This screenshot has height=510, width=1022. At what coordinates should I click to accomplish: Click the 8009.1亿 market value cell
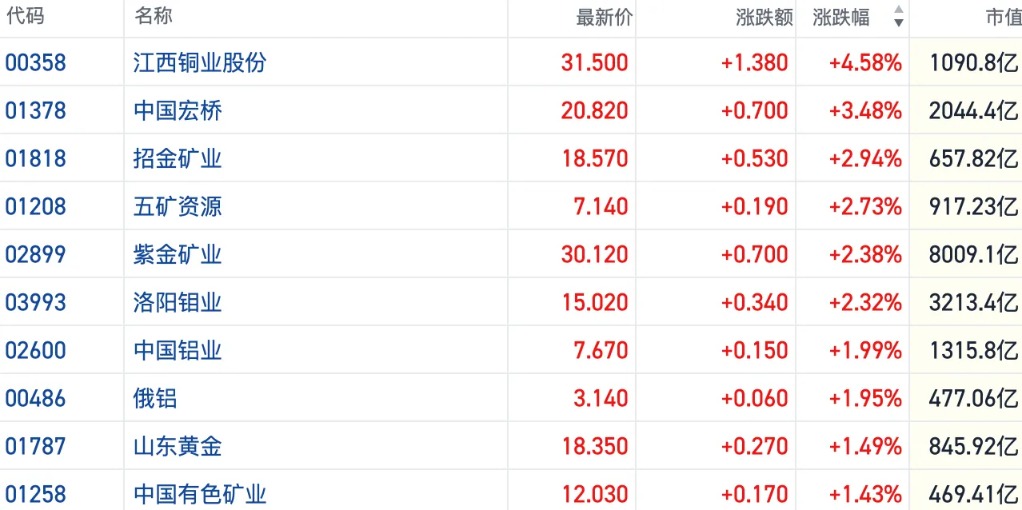974,254
